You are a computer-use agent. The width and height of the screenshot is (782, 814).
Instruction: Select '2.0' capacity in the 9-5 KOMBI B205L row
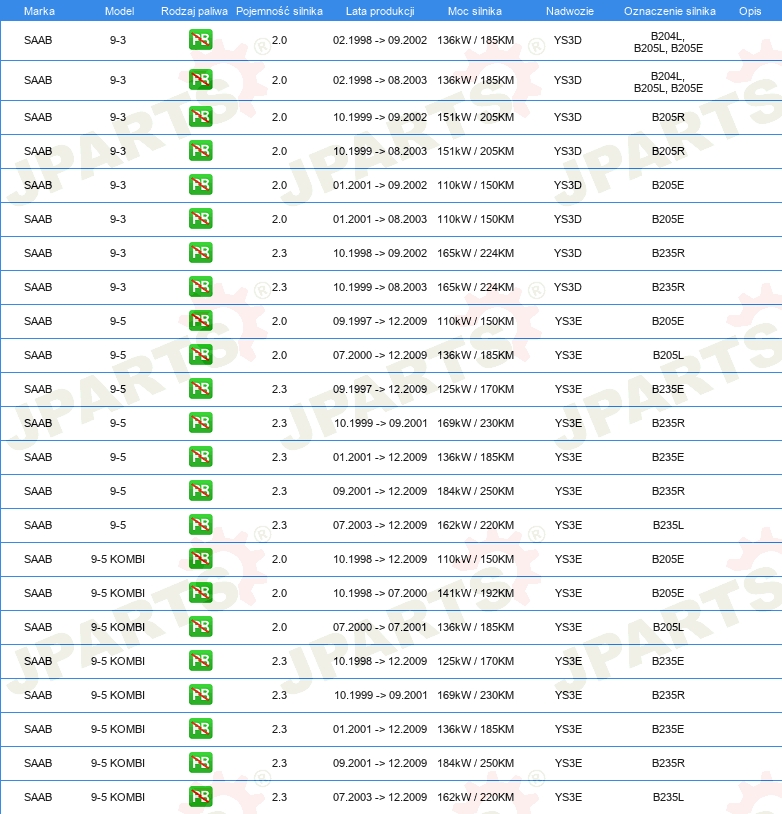[279, 627]
